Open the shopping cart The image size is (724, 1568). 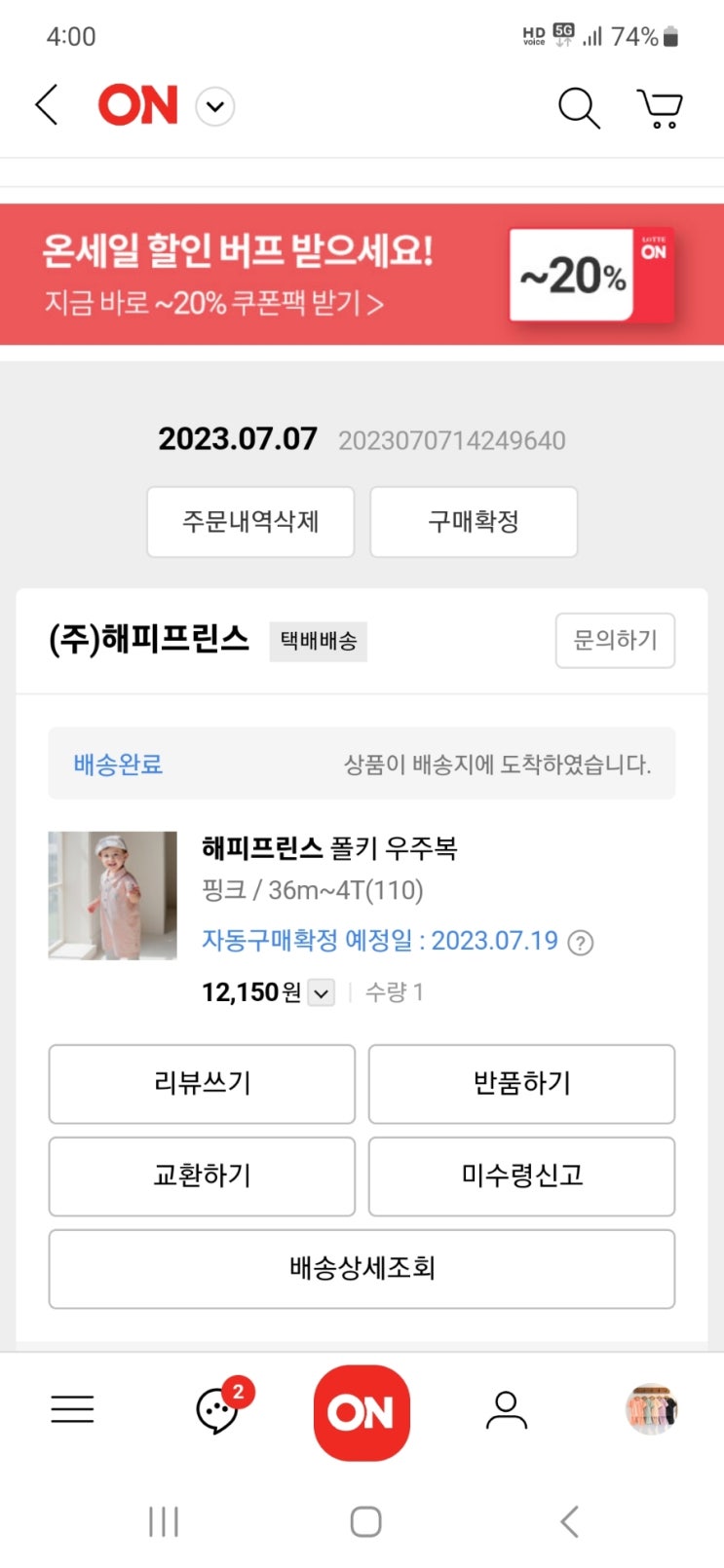coord(660,107)
